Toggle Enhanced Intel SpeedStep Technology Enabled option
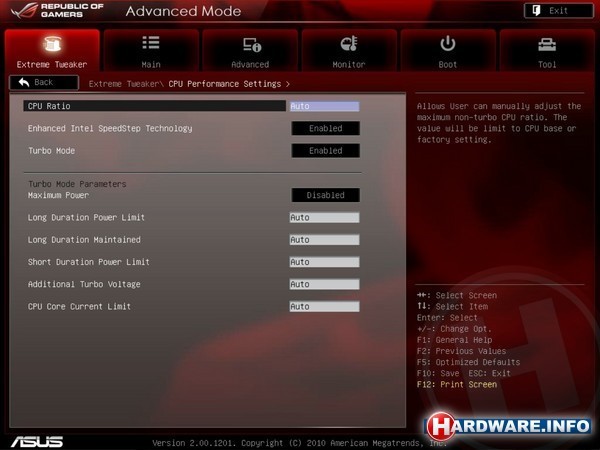This screenshot has height=450, width=600. [326, 128]
